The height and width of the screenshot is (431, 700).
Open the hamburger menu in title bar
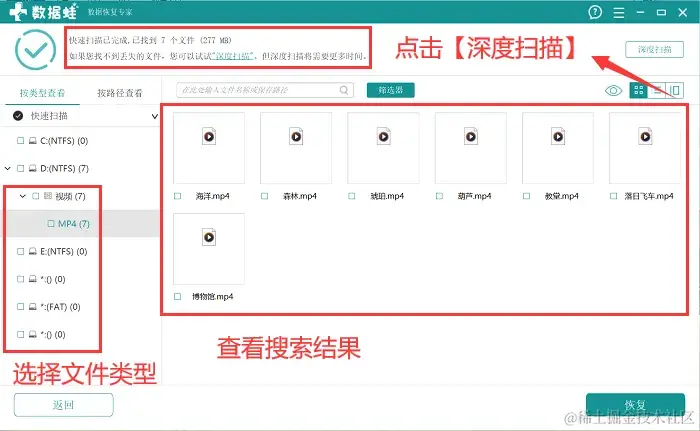[x=619, y=13]
